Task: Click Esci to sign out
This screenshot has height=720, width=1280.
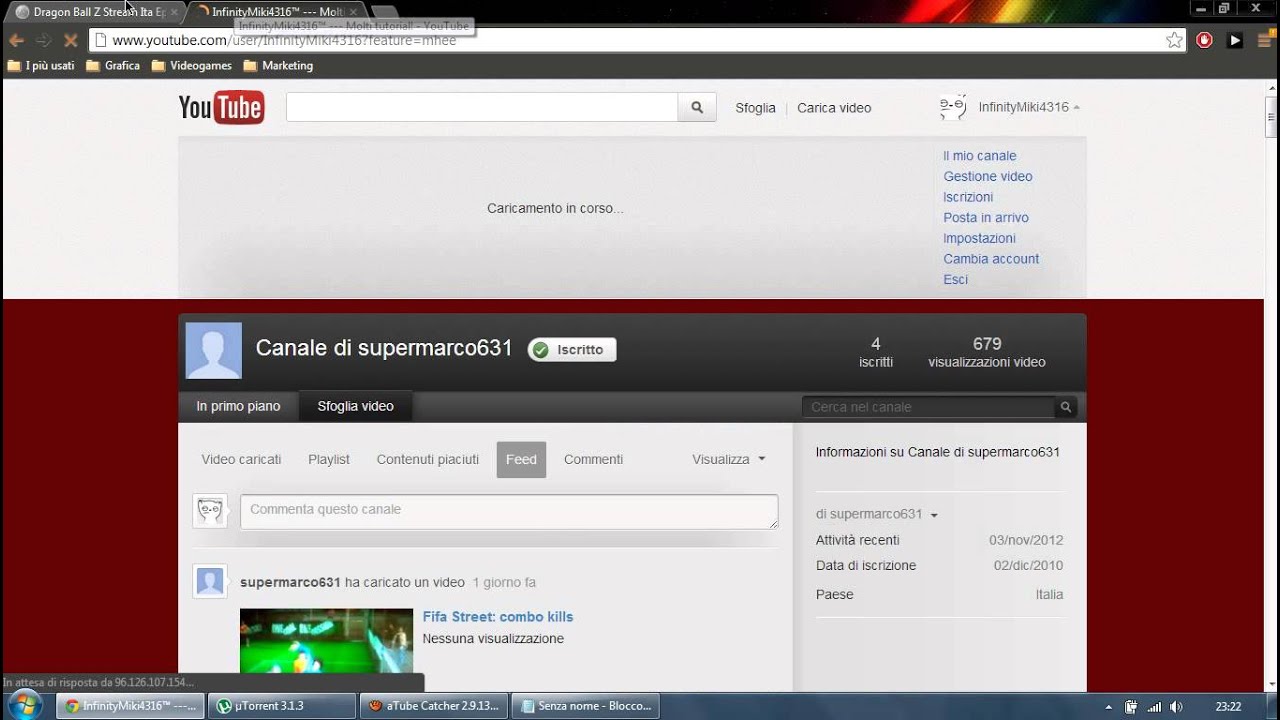Action: [956, 280]
